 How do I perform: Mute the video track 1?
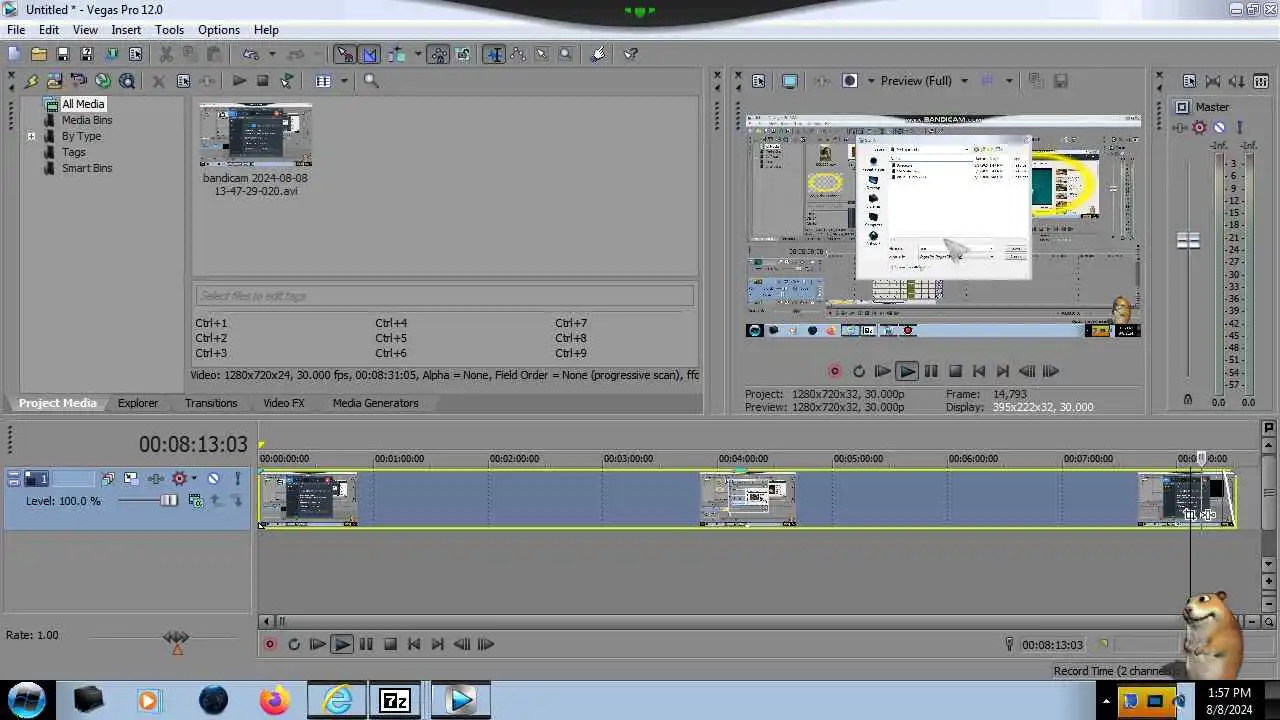213,478
